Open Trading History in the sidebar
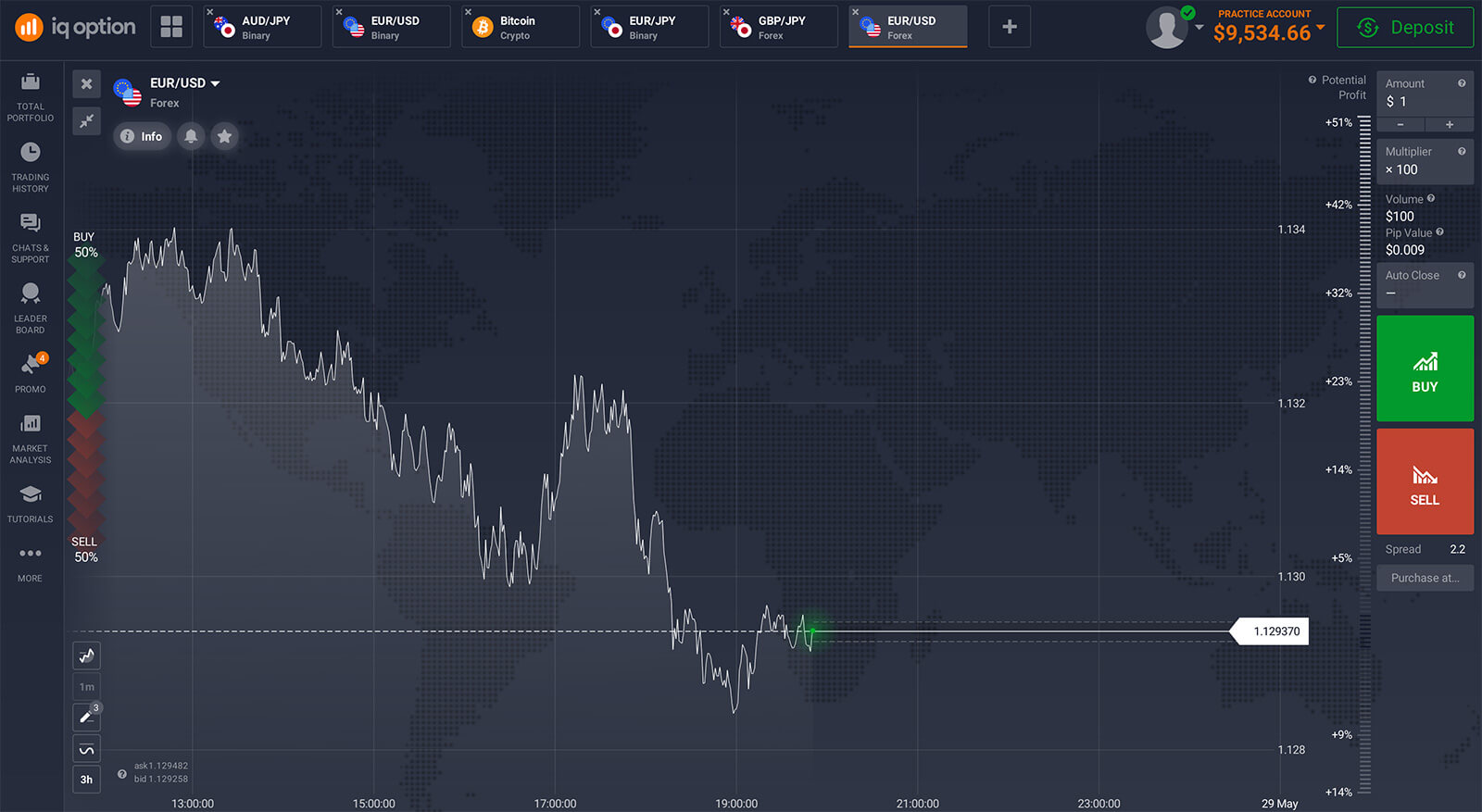 pos(31,167)
